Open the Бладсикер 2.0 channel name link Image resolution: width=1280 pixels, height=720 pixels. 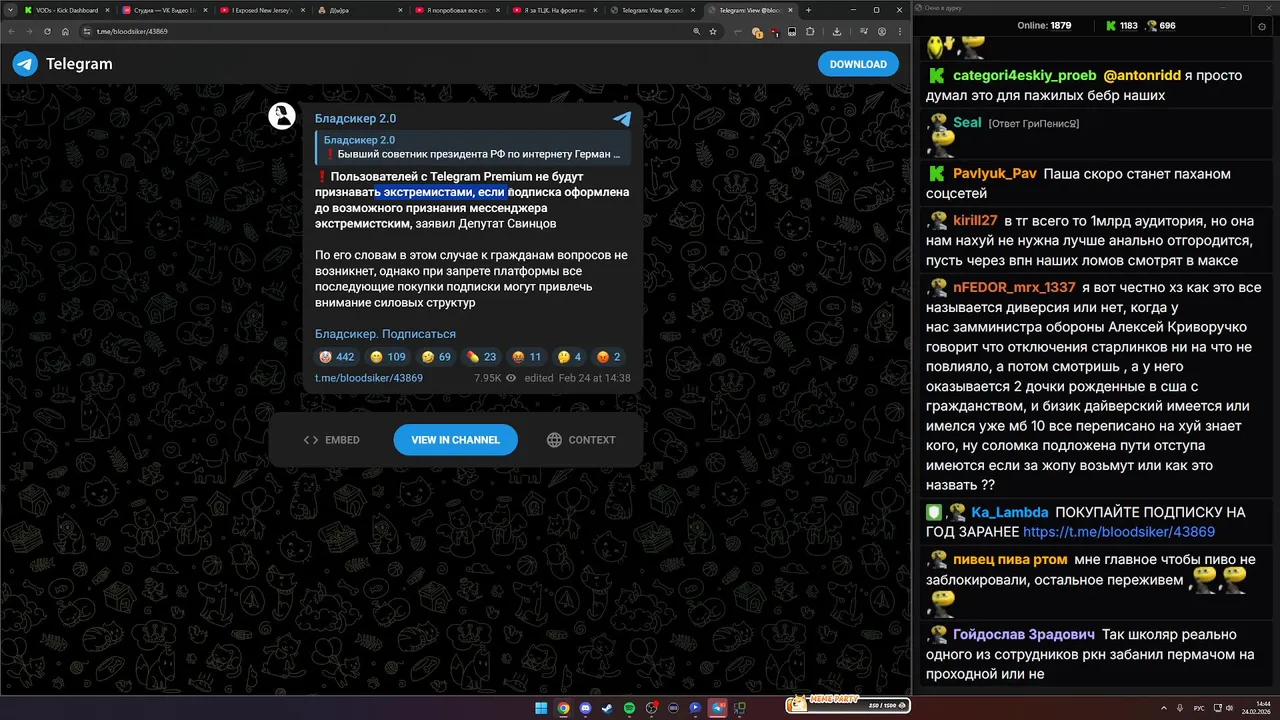pyautogui.click(x=355, y=118)
